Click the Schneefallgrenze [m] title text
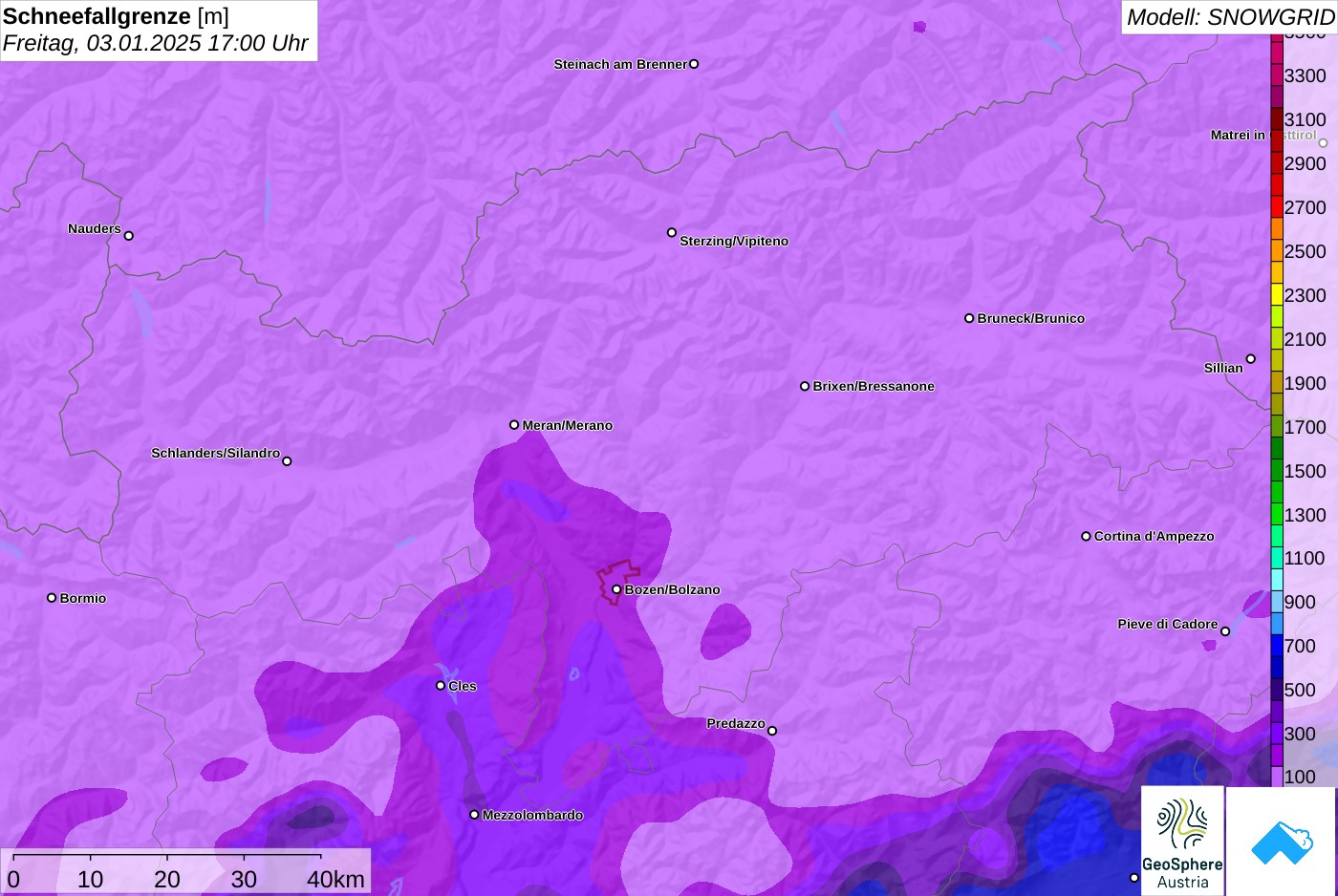 pos(117,16)
